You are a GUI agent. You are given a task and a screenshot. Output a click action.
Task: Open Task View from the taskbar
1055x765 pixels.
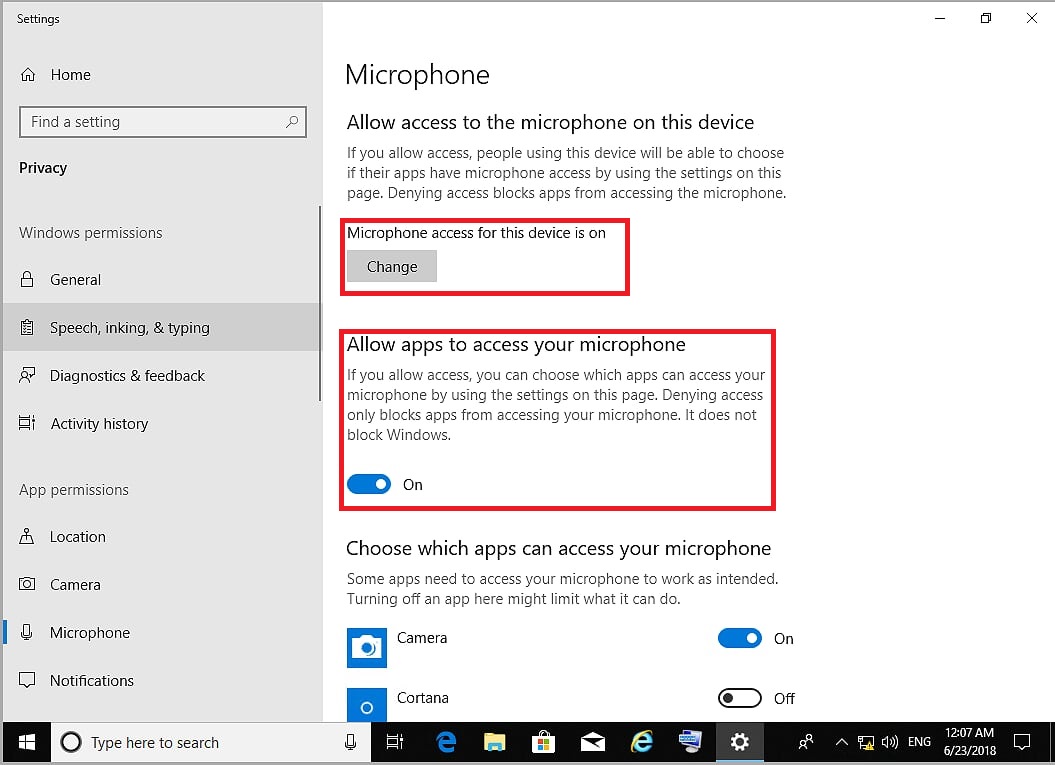(395, 742)
